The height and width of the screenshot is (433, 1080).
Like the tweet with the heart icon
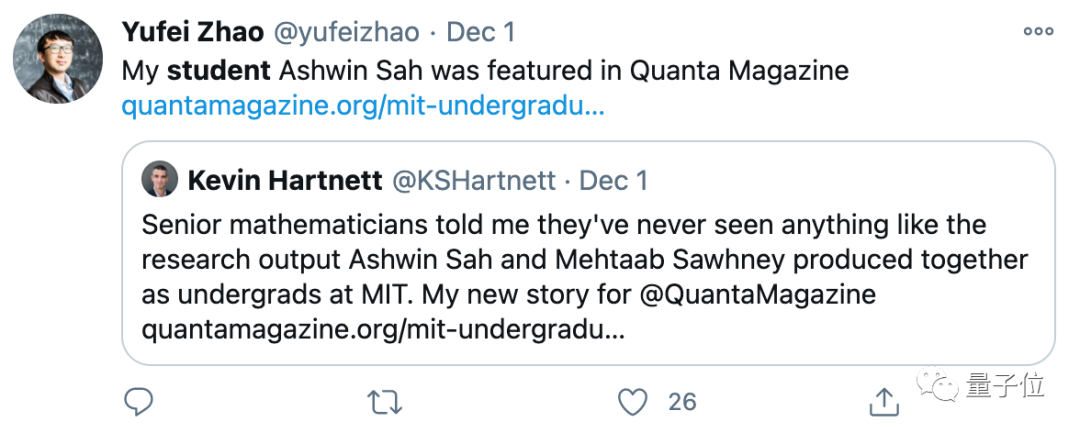pyautogui.click(x=632, y=402)
